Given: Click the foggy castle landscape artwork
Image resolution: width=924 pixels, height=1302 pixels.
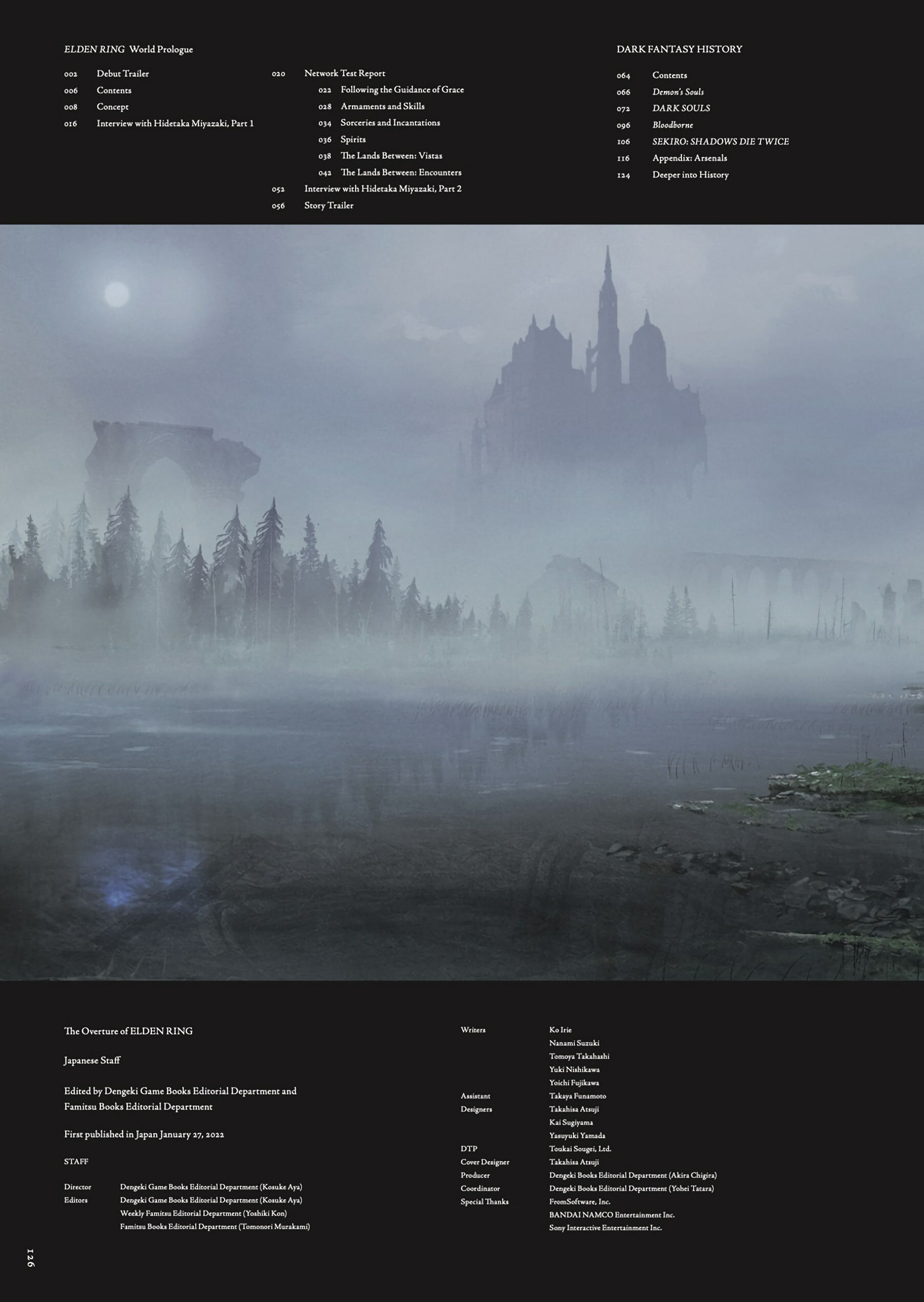Looking at the screenshot, I should pyautogui.click(x=462, y=602).
